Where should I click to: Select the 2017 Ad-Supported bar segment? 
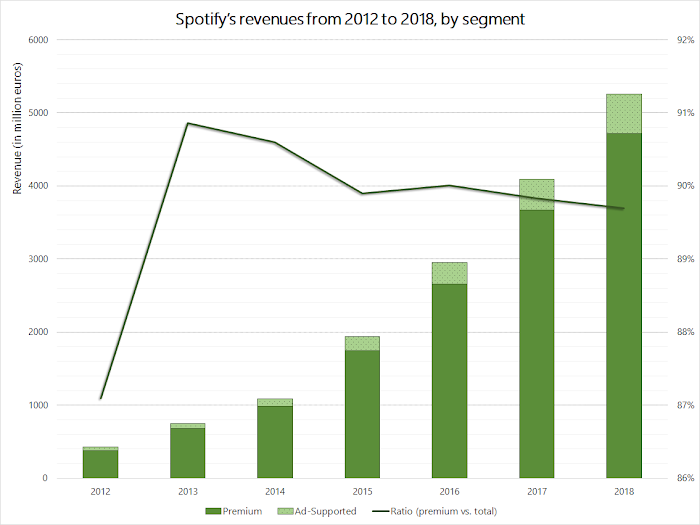click(537, 195)
